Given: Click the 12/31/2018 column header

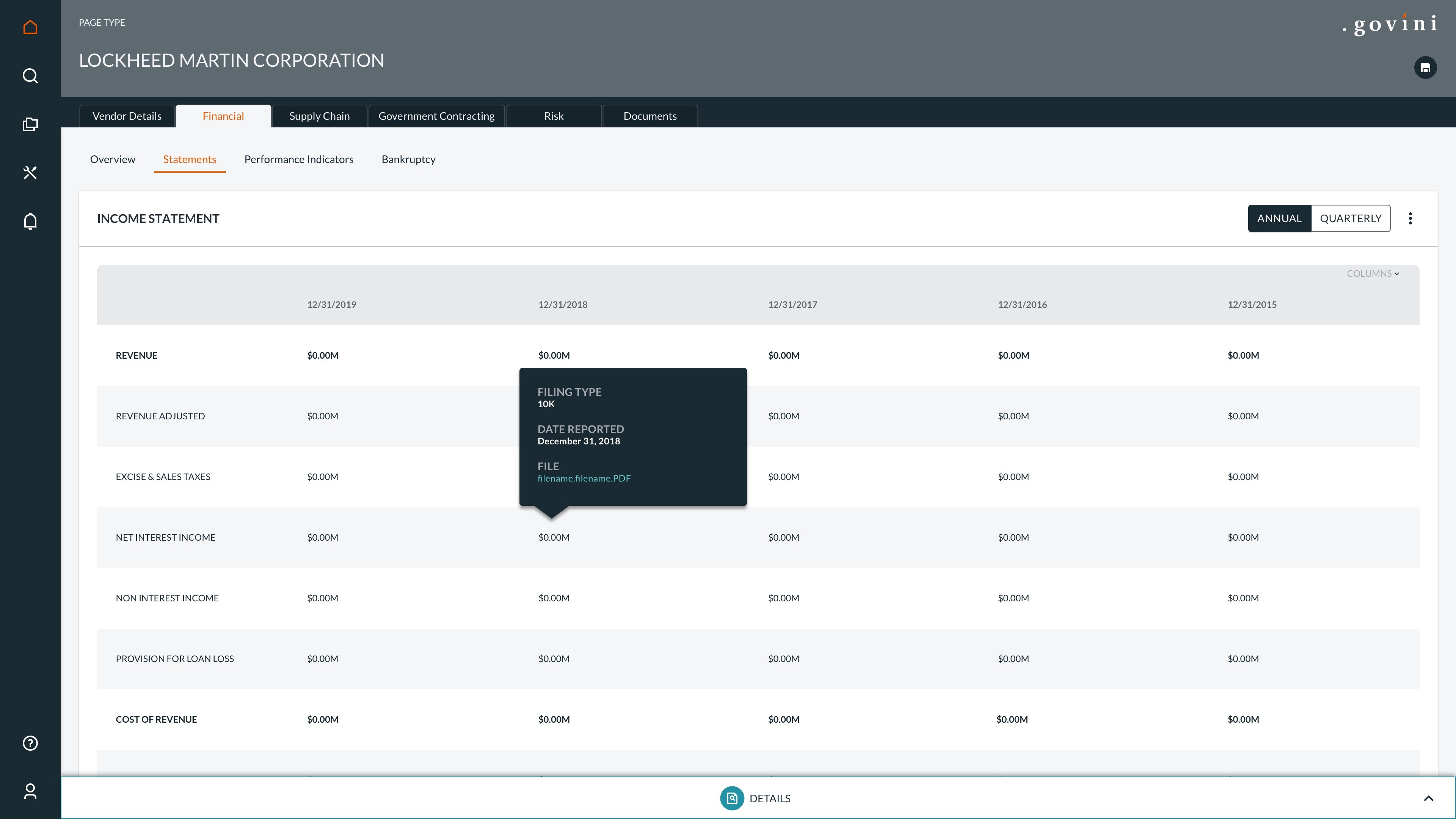Looking at the screenshot, I should (x=562, y=304).
